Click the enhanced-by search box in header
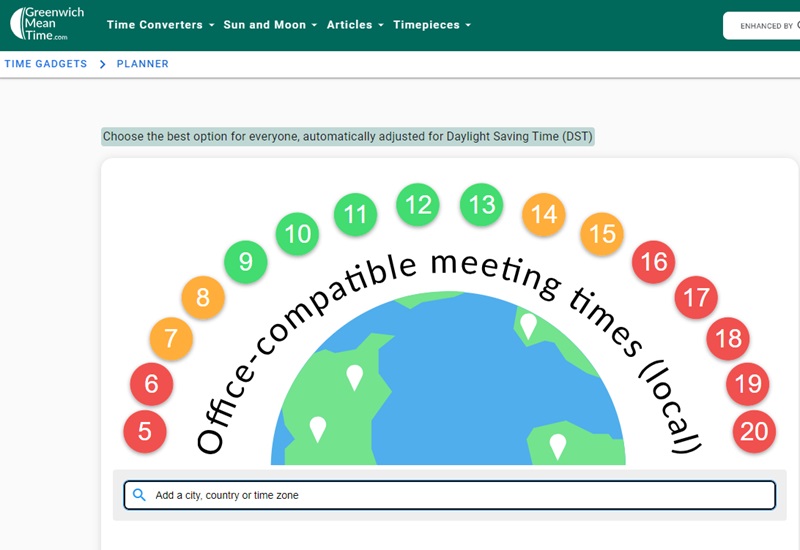 (x=761, y=26)
